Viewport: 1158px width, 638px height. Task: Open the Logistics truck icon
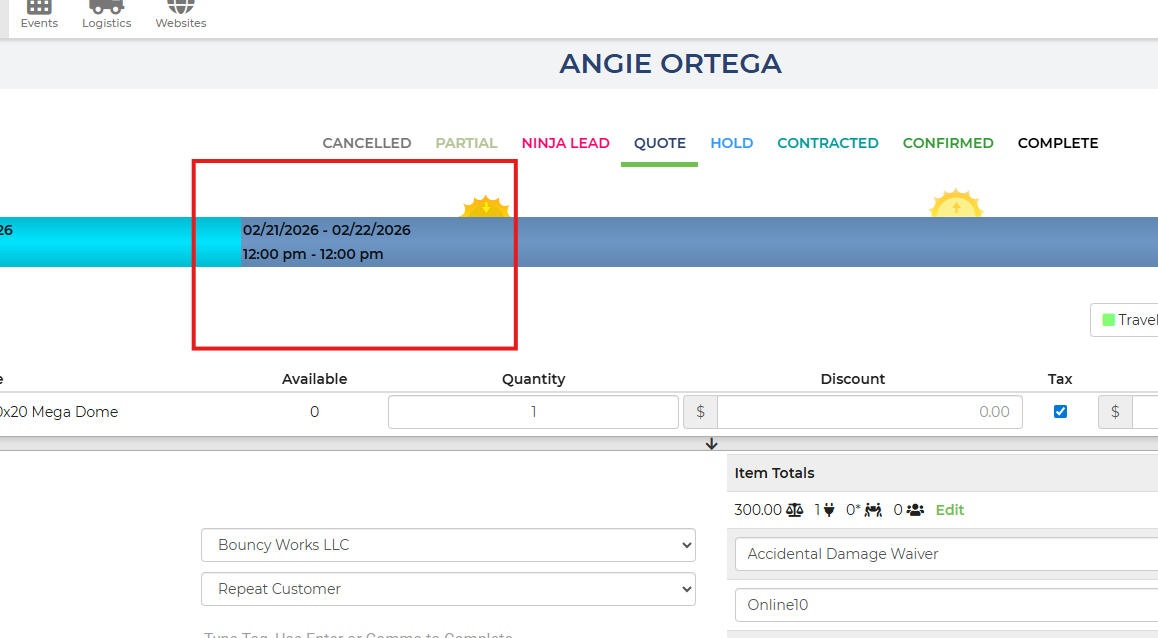click(107, 10)
